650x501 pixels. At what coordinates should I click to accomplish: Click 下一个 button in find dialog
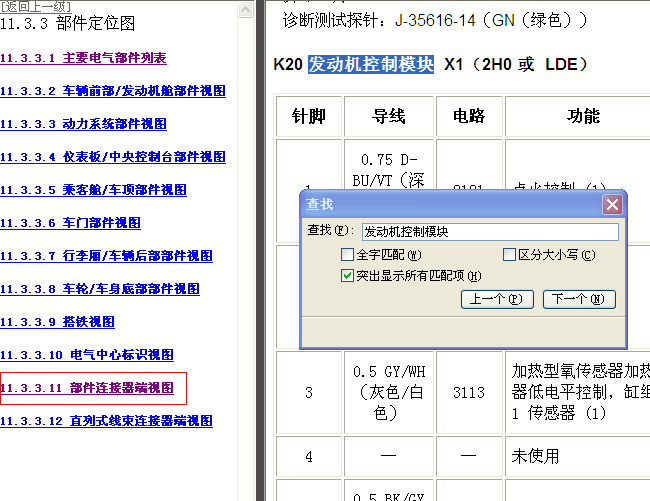579,299
